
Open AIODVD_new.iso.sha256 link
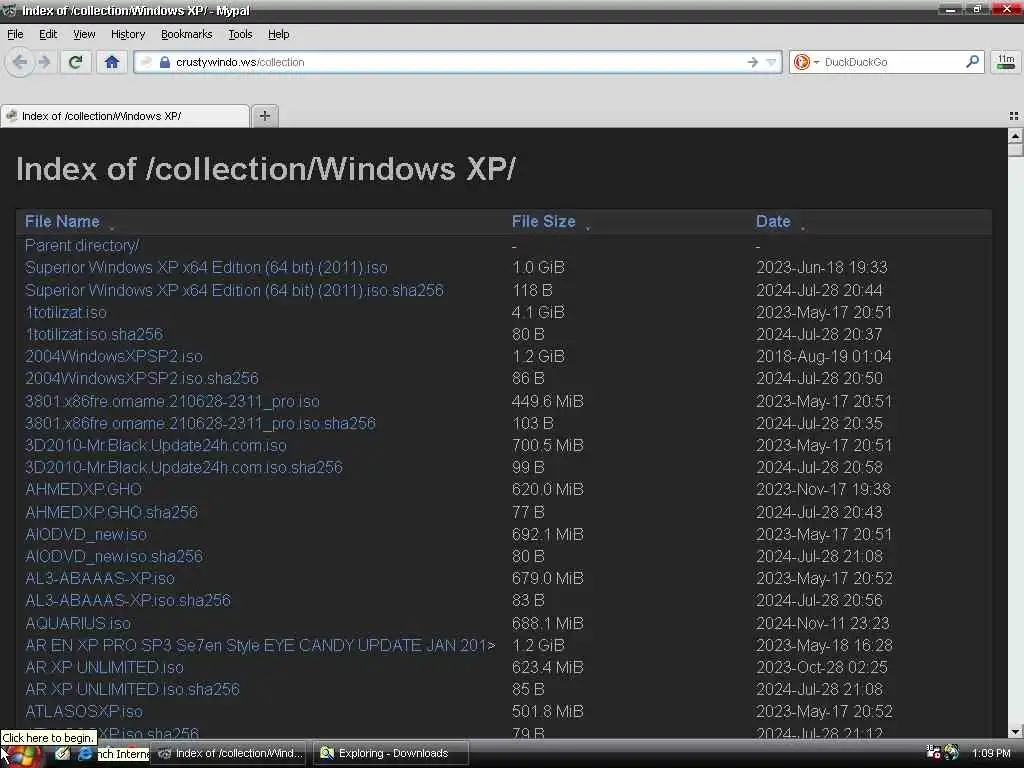pyautogui.click(x=114, y=556)
